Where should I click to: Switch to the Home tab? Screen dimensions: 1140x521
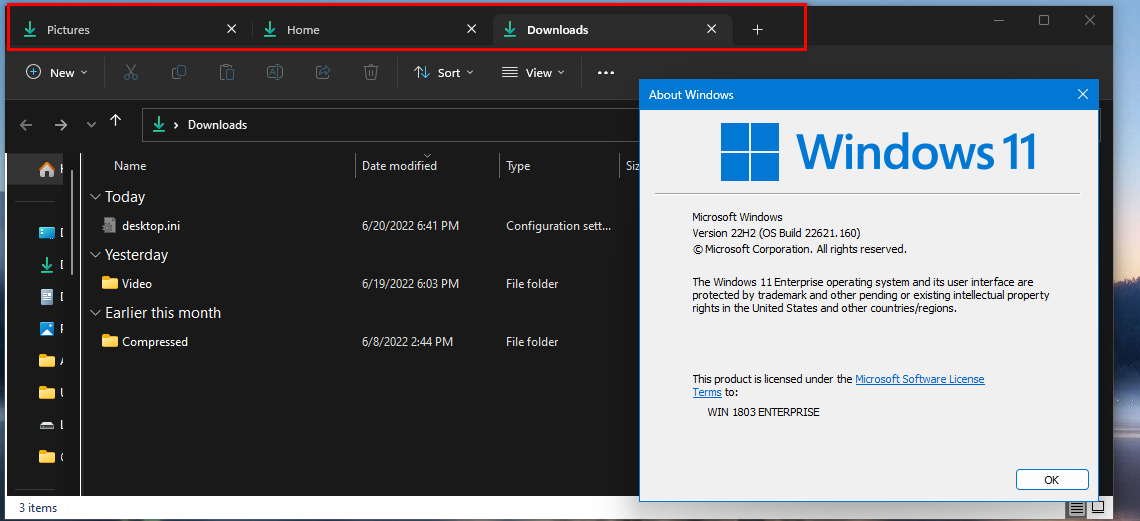(371, 30)
